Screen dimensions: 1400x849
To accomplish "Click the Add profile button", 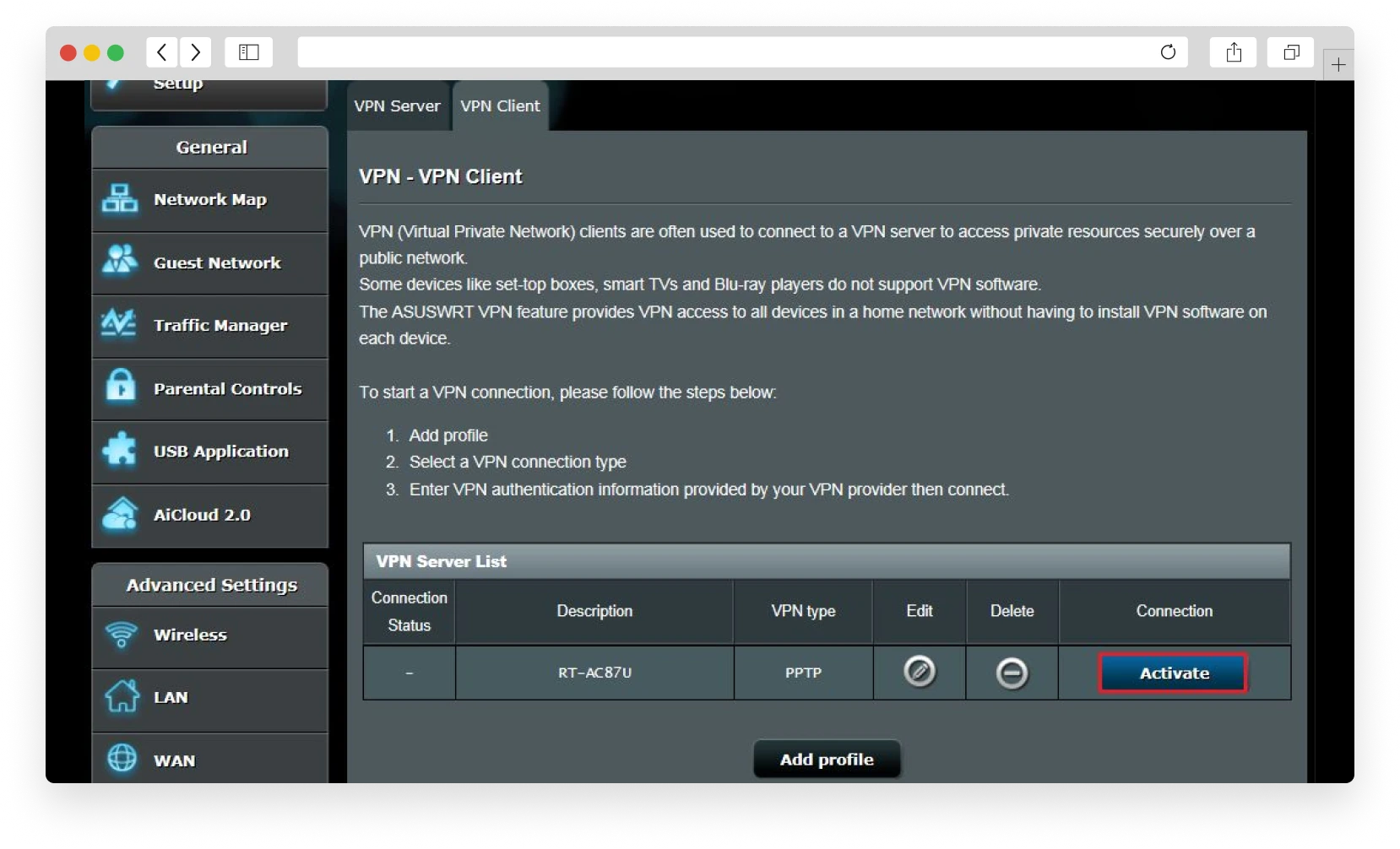I will coord(827,759).
